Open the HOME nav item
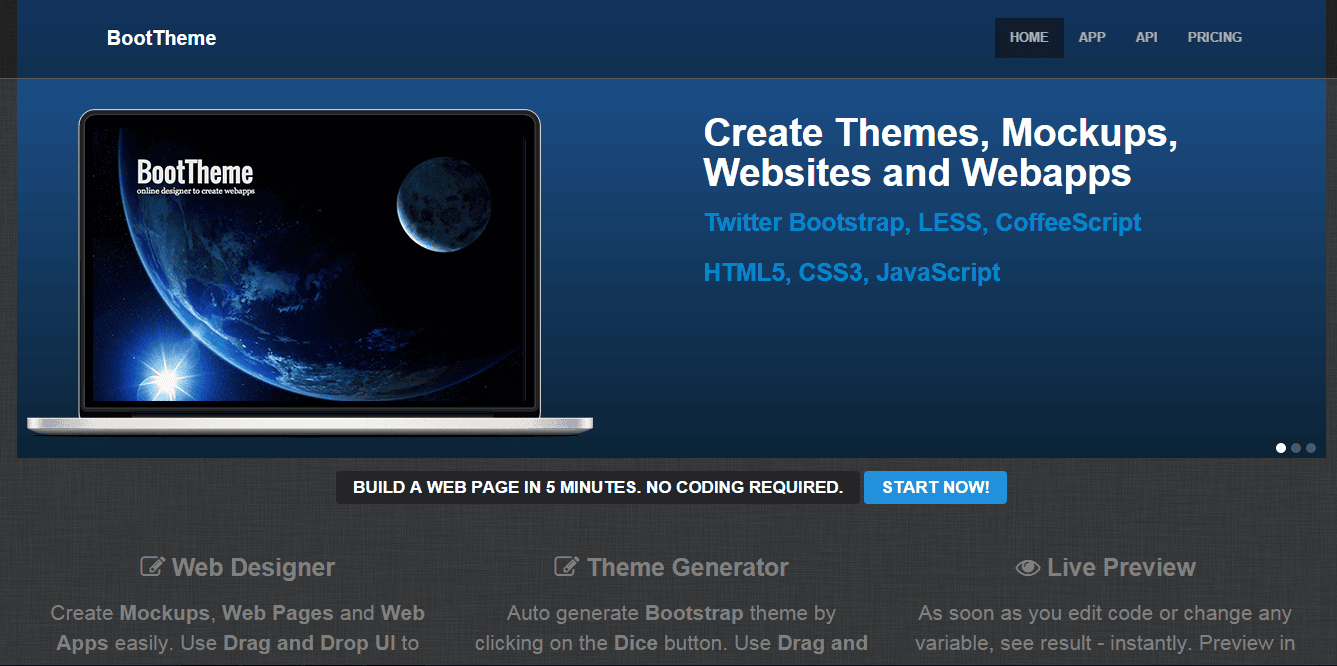The height and width of the screenshot is (666, 1337). [1029, 38]
